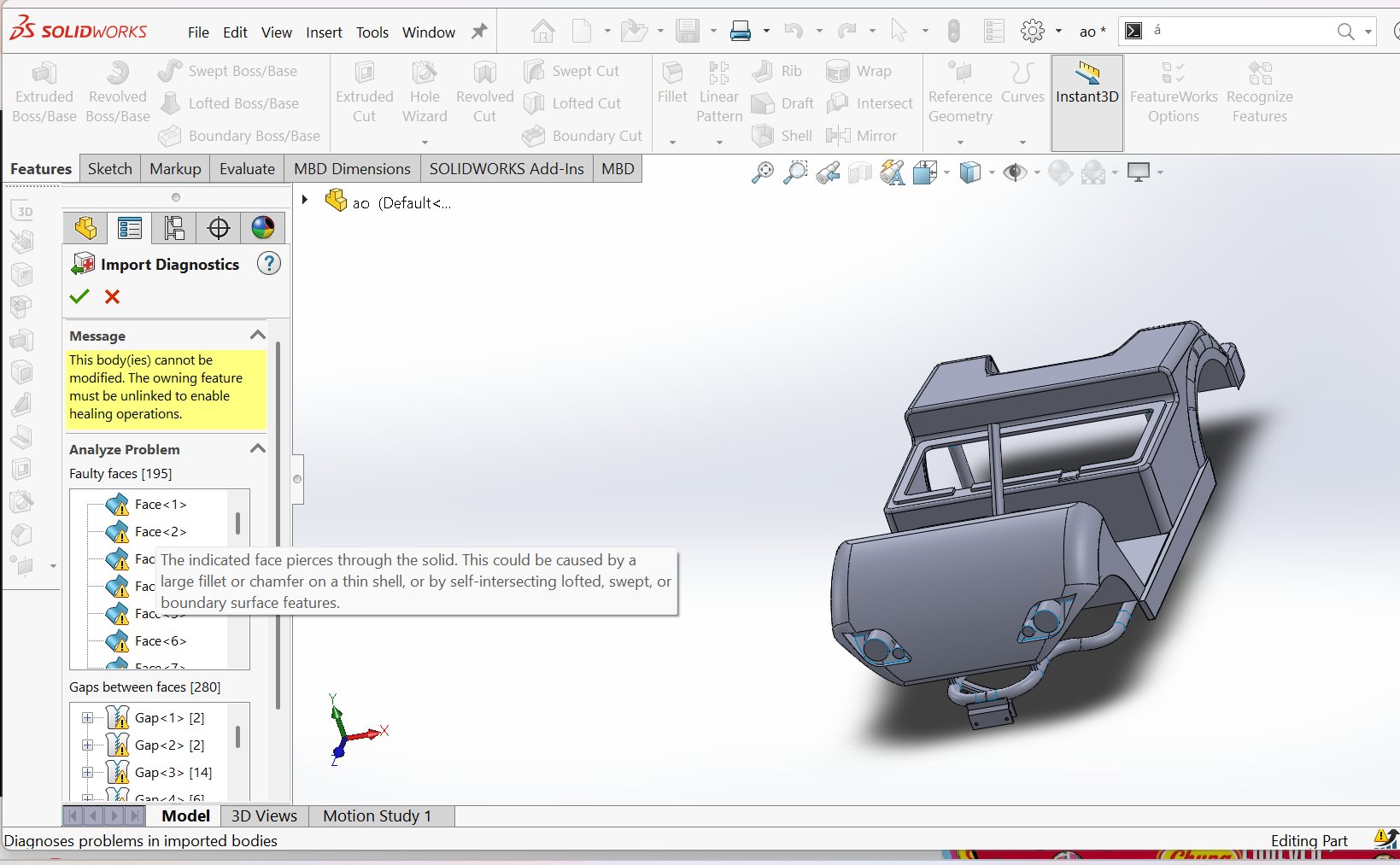Open the Display Style dropdown arrow
Screen dimensions: 1400x865
(x=992, y=172)
